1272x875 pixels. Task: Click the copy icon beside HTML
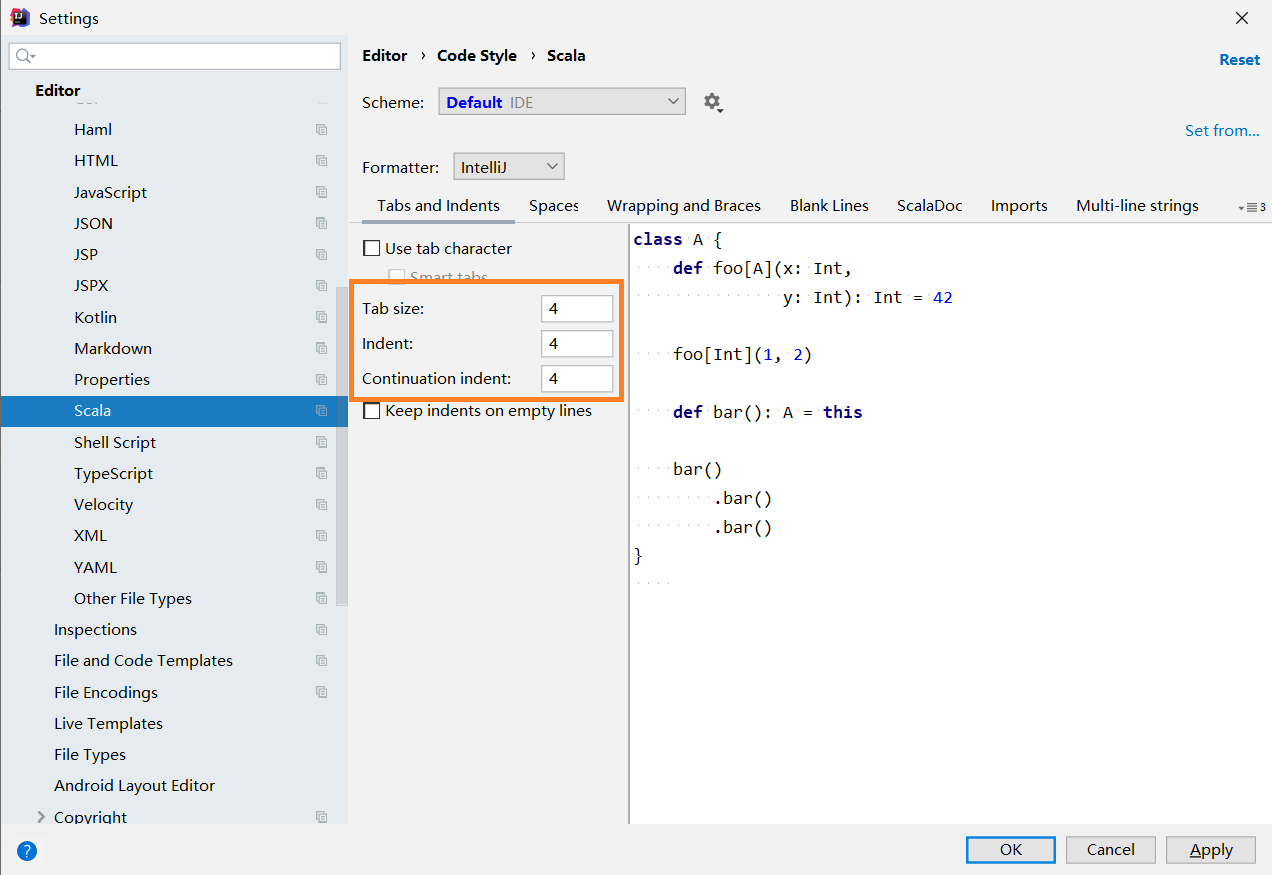(321, 161)
